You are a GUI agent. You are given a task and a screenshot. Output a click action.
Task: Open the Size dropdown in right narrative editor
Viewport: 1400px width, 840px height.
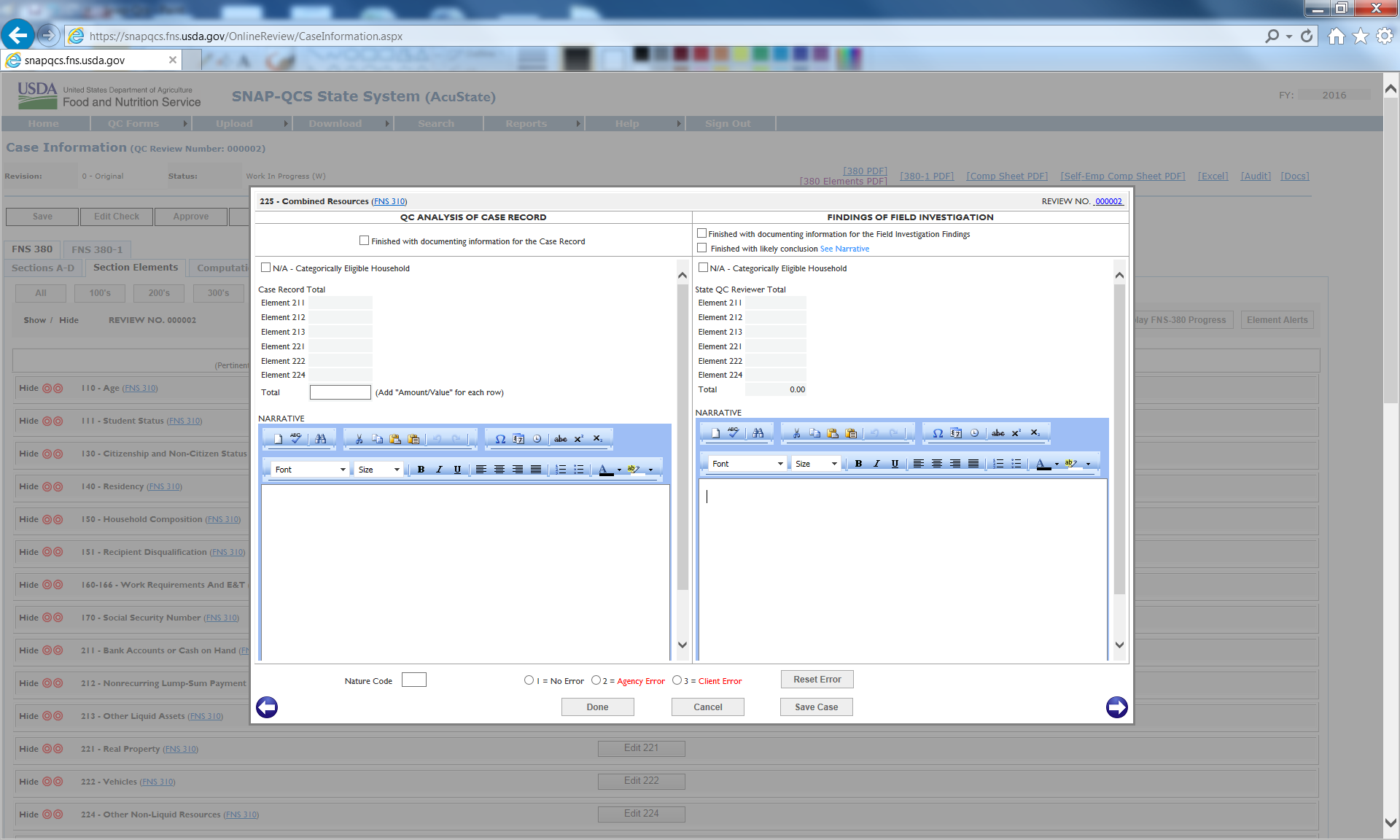pos(816,464)
